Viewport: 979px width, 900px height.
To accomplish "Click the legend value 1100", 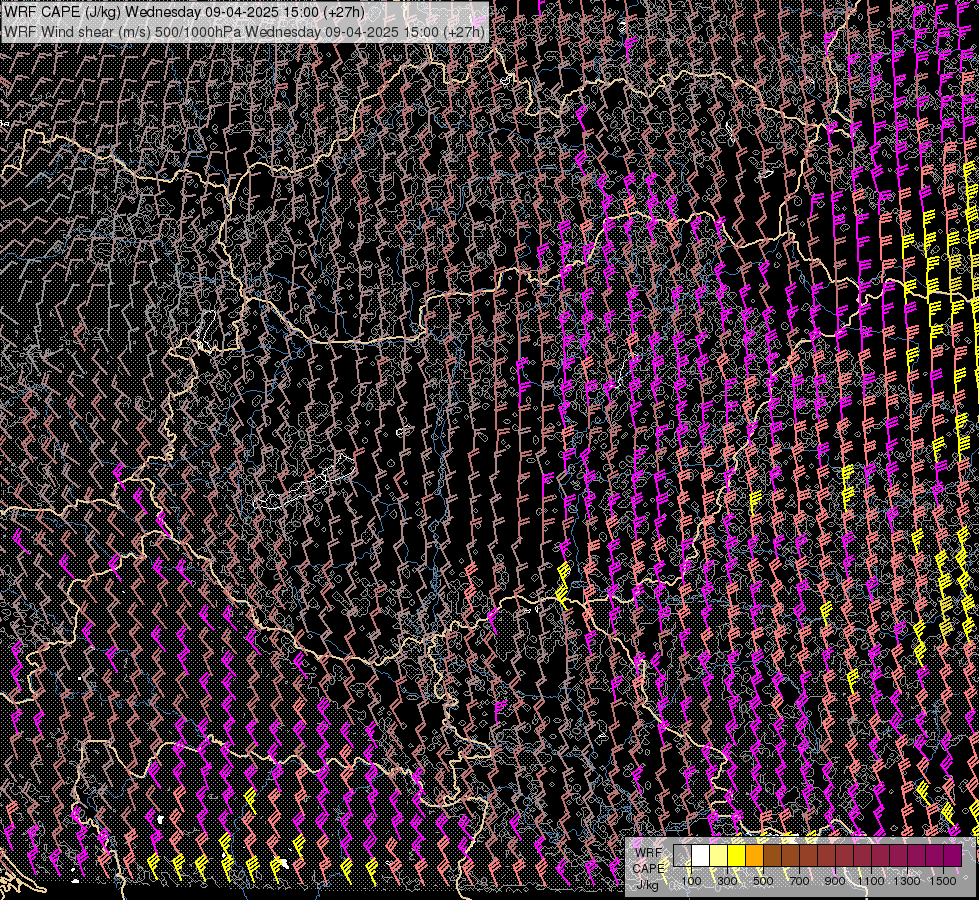I will (870, 881).
